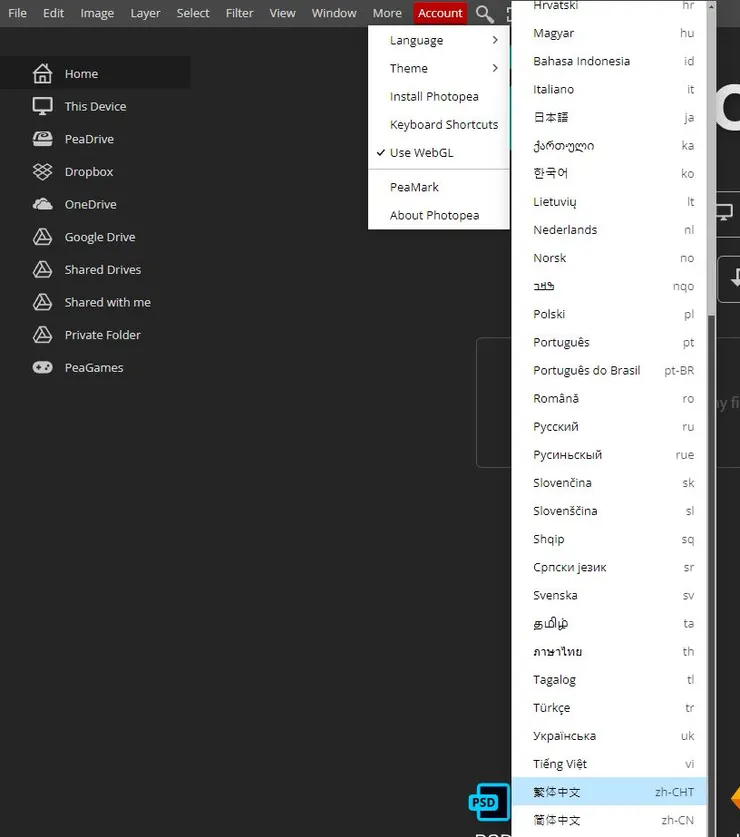The height and width of the screenshot is (837, 740).
Task: Select This Device monitor icon
Action: coord(43,106)
